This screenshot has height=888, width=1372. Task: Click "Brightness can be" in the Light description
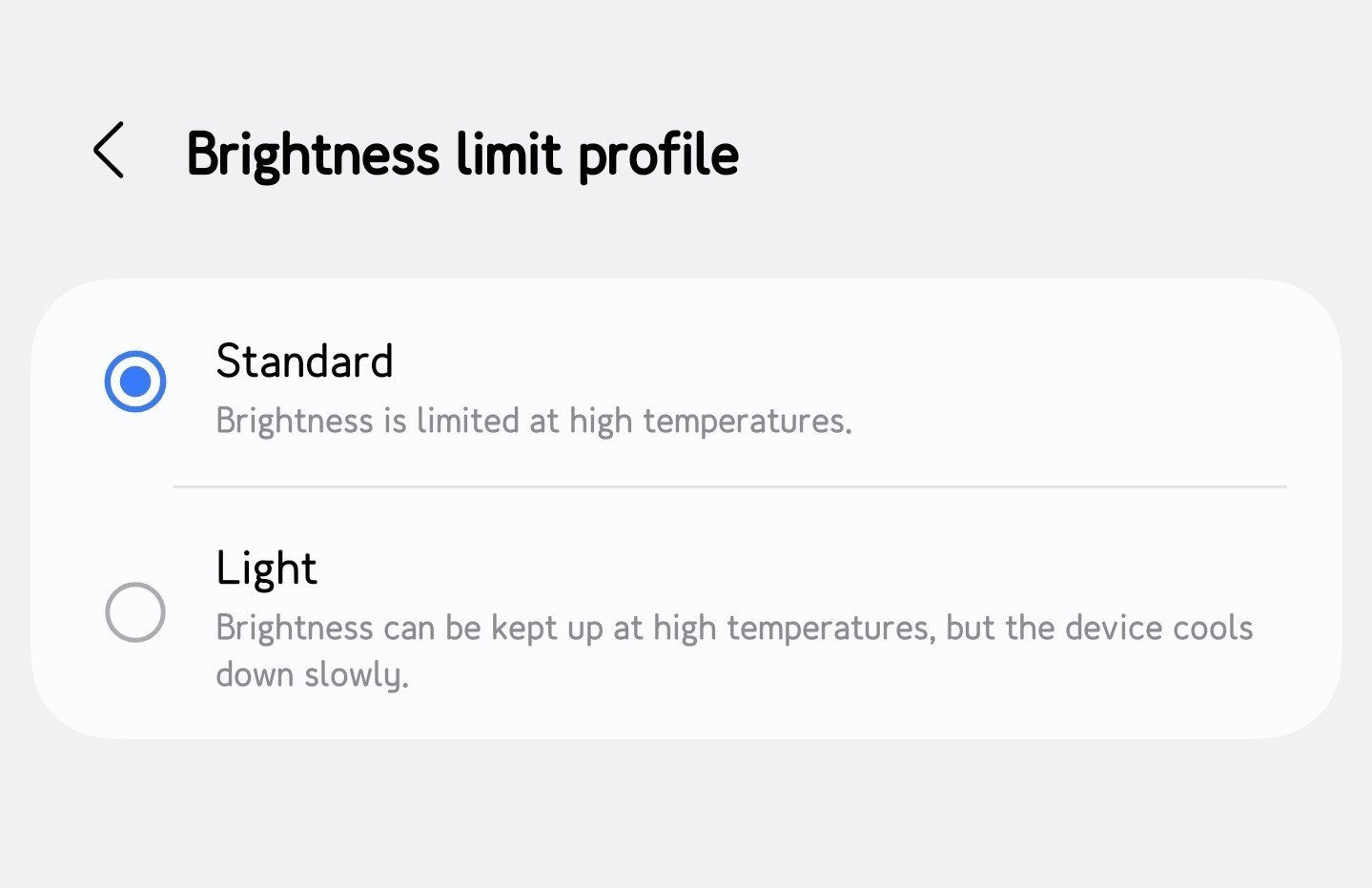click(x=348, y=628)
